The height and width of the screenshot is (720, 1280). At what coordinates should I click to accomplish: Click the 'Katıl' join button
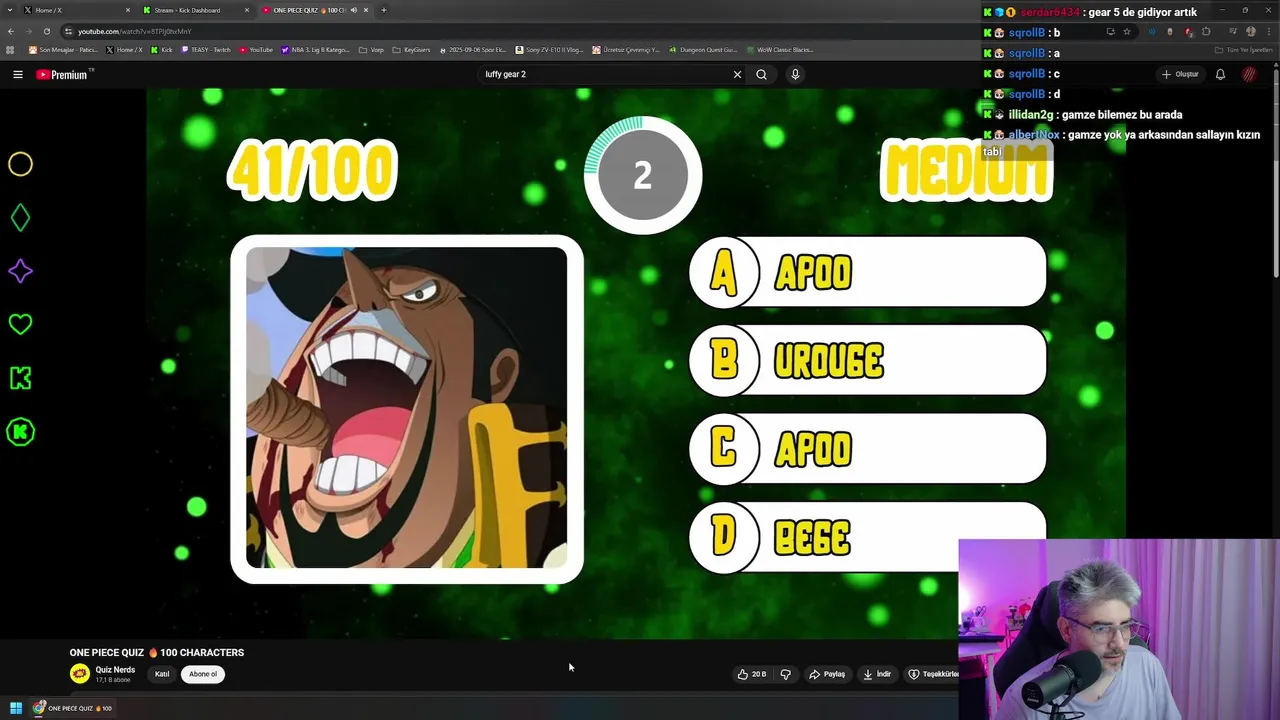(162, 674)
